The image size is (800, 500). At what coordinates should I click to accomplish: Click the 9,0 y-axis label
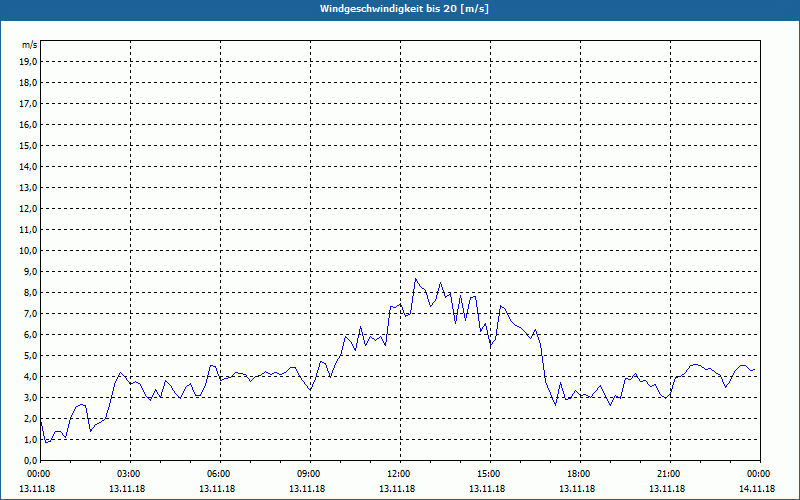[x=30, y=271]
